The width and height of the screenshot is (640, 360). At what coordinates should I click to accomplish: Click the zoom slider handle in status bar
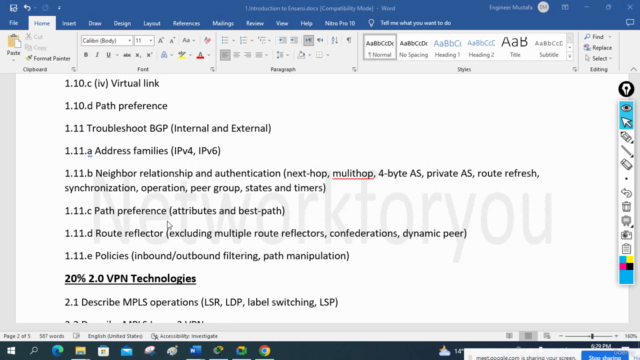[x=592, y=336]
